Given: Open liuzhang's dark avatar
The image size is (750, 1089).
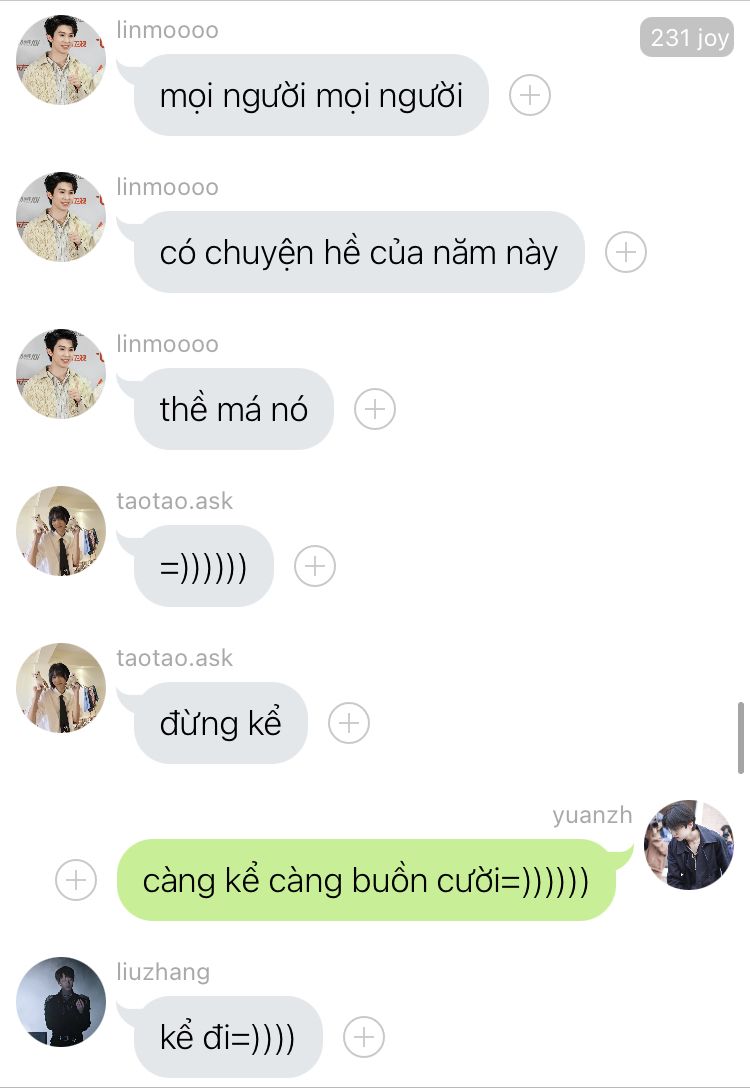Looking at the screenshot, I should 61,1001.
